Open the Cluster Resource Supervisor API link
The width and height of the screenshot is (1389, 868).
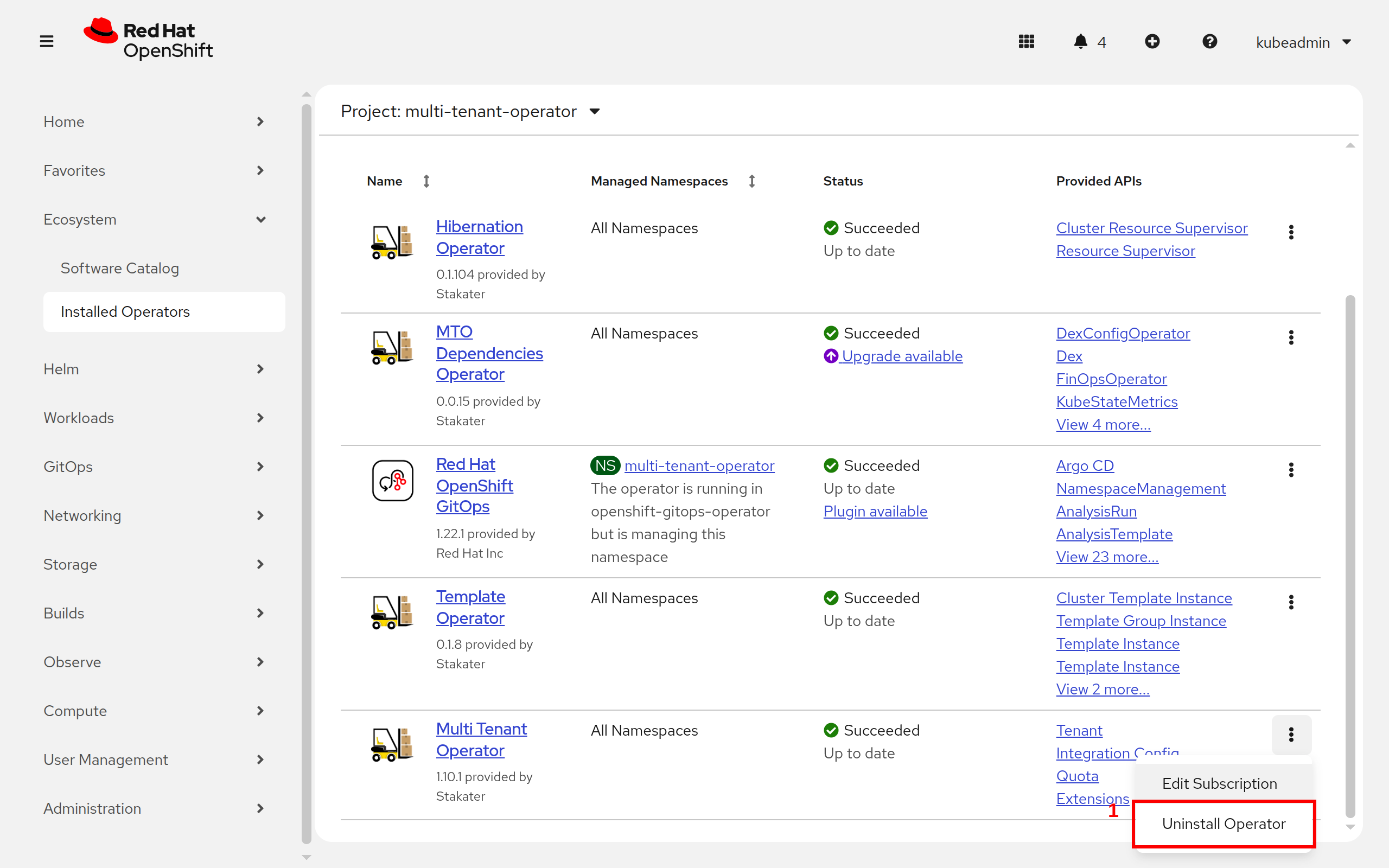coord(1151,228)
